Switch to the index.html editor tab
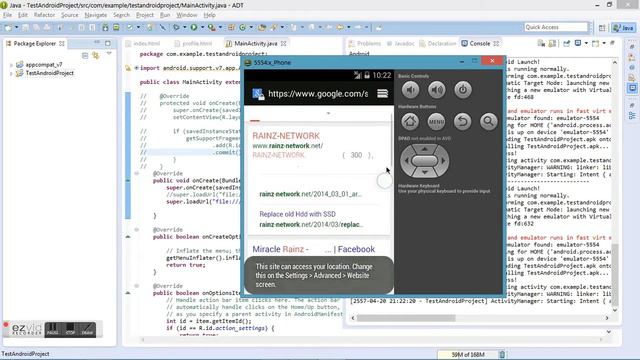The height and width of the screenshot is (360, 640). tap(143, 43)
